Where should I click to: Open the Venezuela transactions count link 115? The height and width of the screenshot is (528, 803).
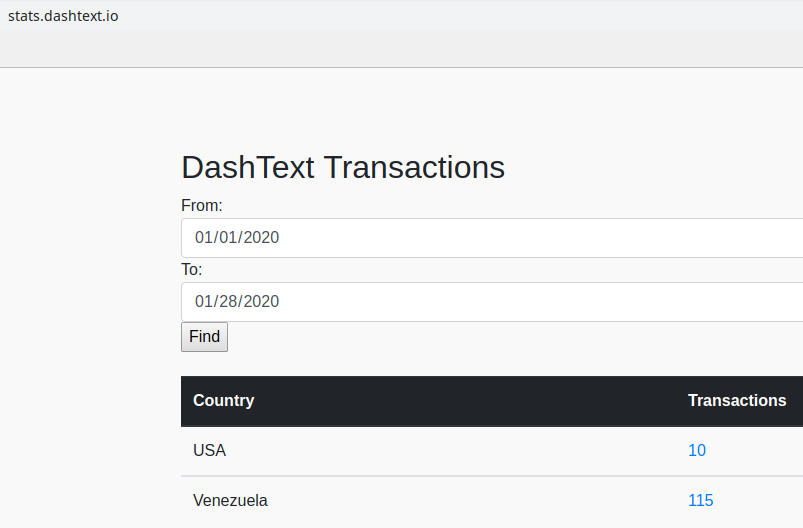click(x=701, y=500)
